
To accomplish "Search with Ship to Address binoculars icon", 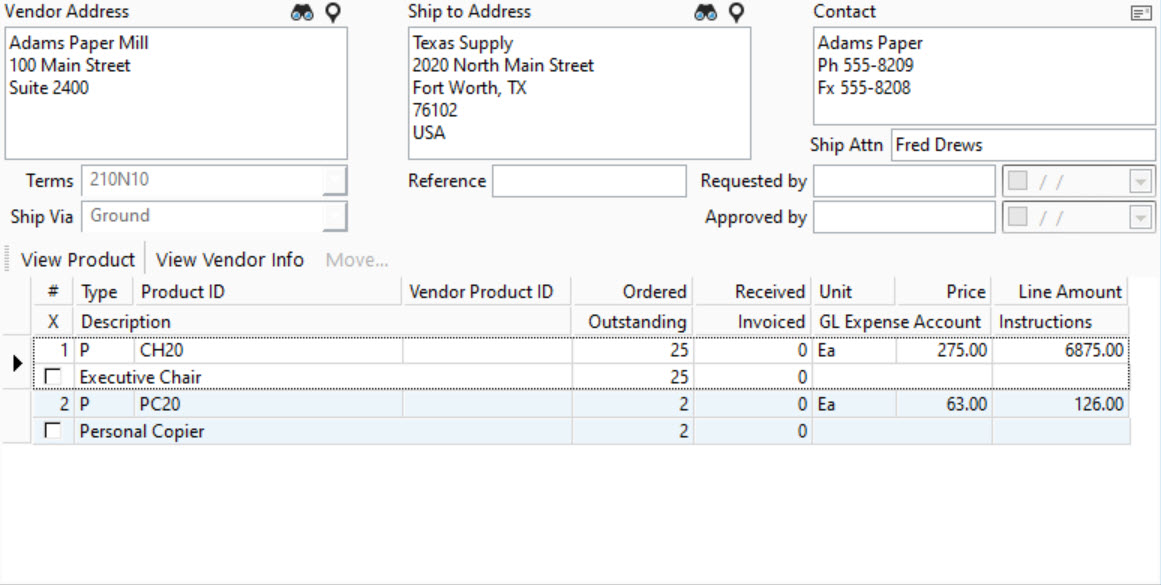I will point(706,11).
